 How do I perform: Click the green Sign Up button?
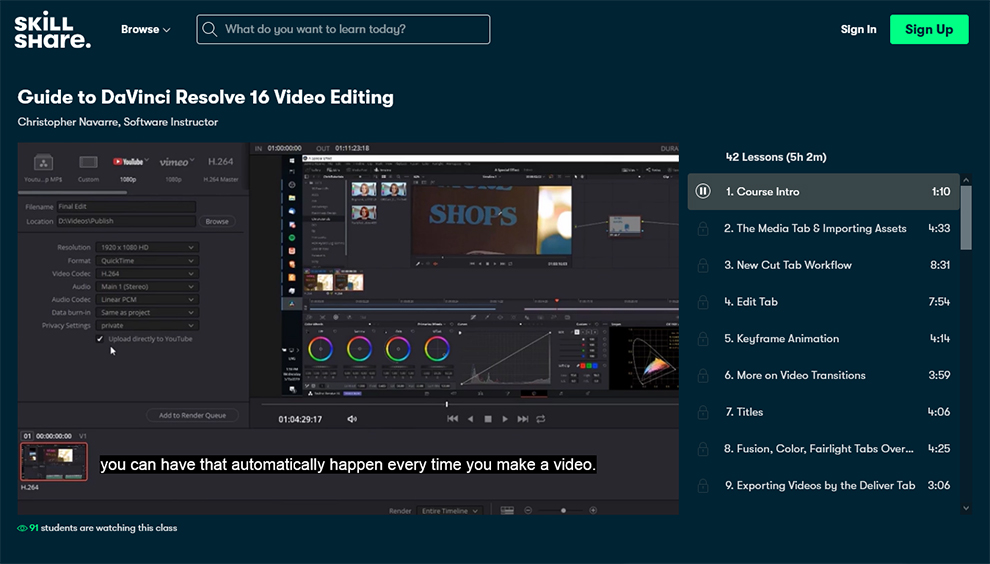pyautogui.click(x=929, y=29)
